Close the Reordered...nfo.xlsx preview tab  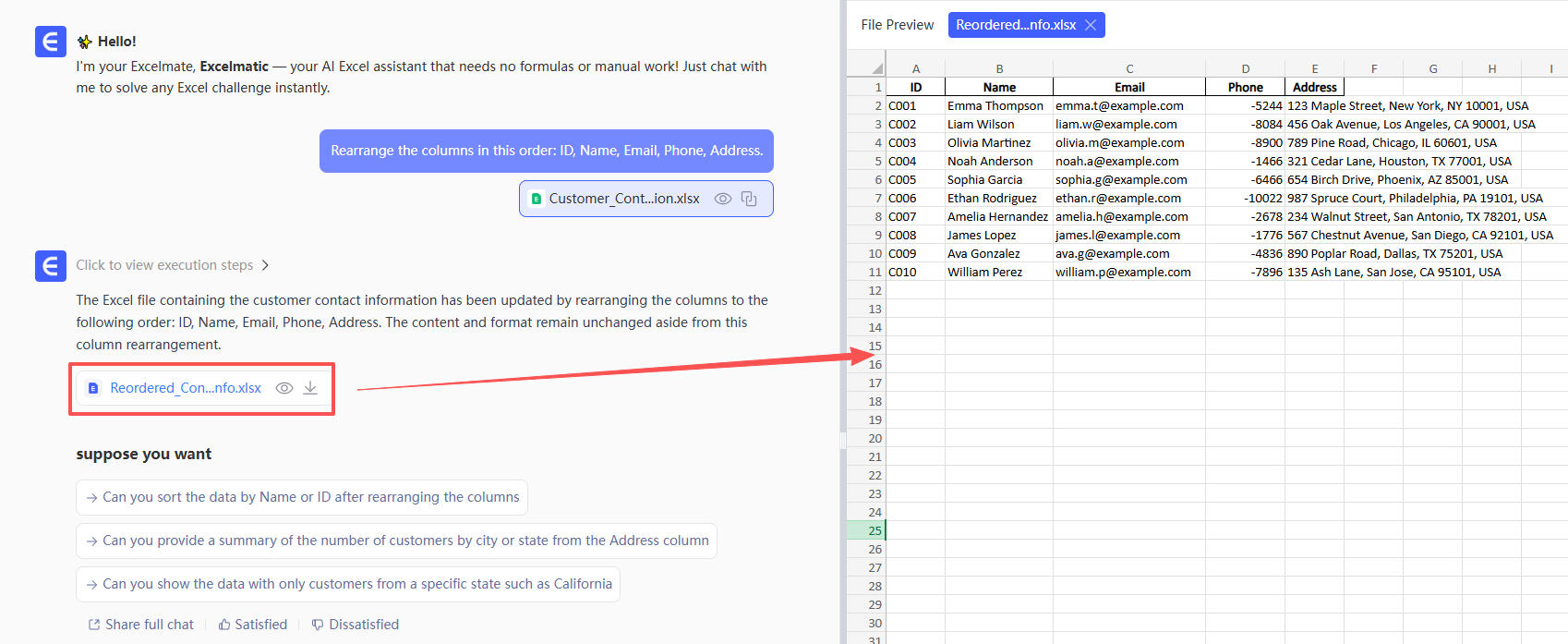(x=1091, y=25)
